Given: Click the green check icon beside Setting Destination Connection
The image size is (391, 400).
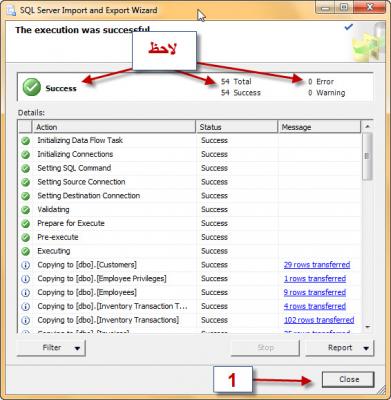Looking at the screenshot, I should (x=26, y=196).
